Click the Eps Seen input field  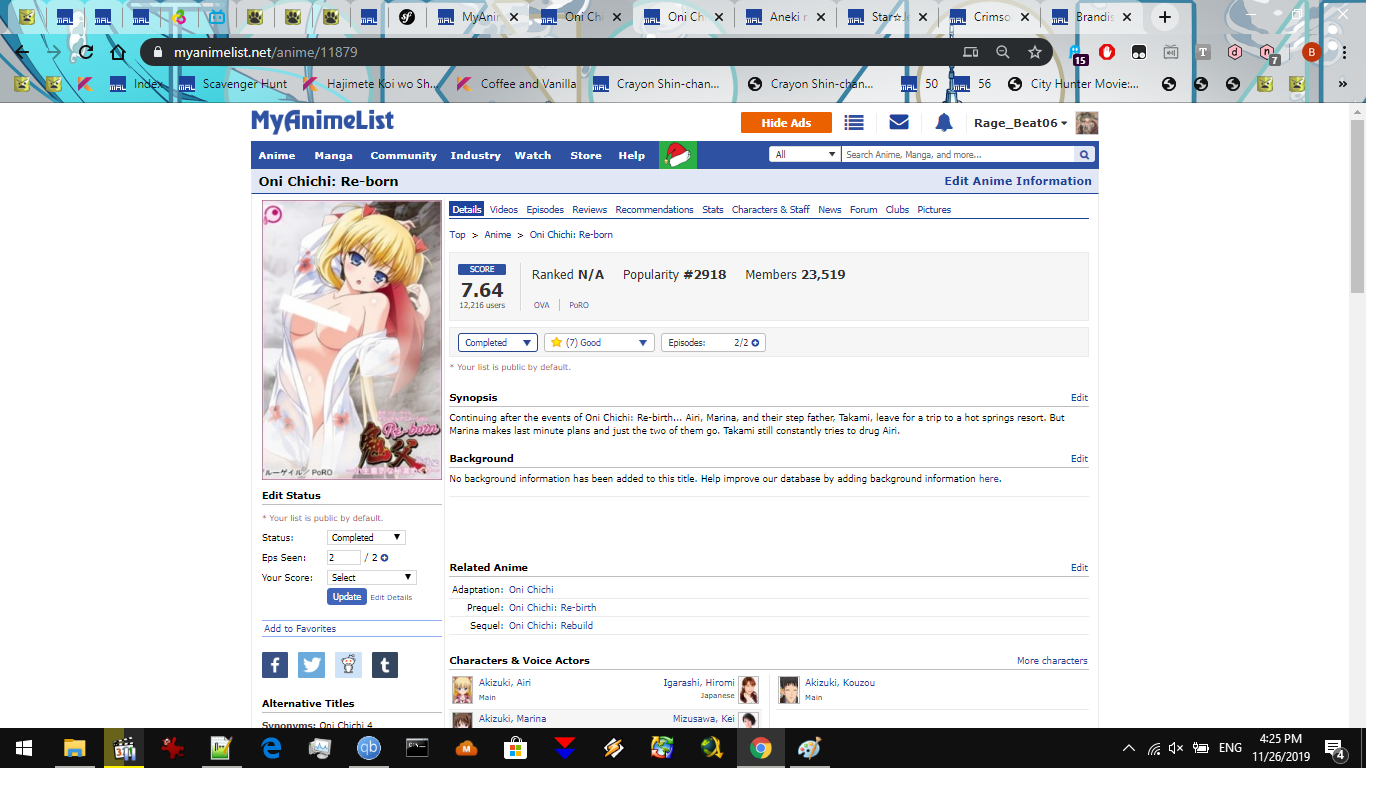pyautogui.click(x=344, y=558)
